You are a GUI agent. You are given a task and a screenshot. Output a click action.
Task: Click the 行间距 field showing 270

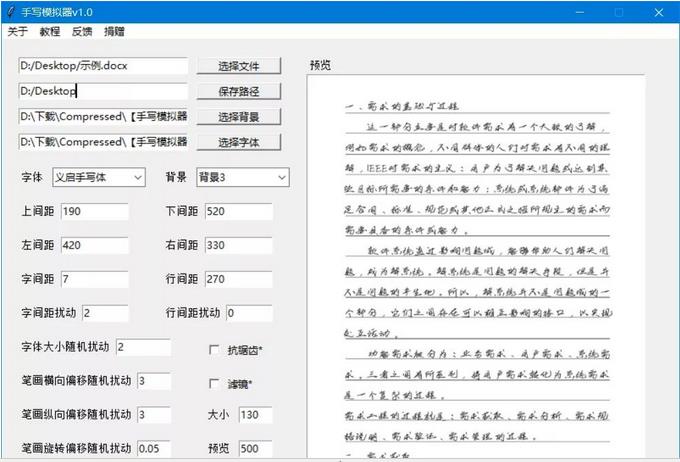click(x=237, y=278)
